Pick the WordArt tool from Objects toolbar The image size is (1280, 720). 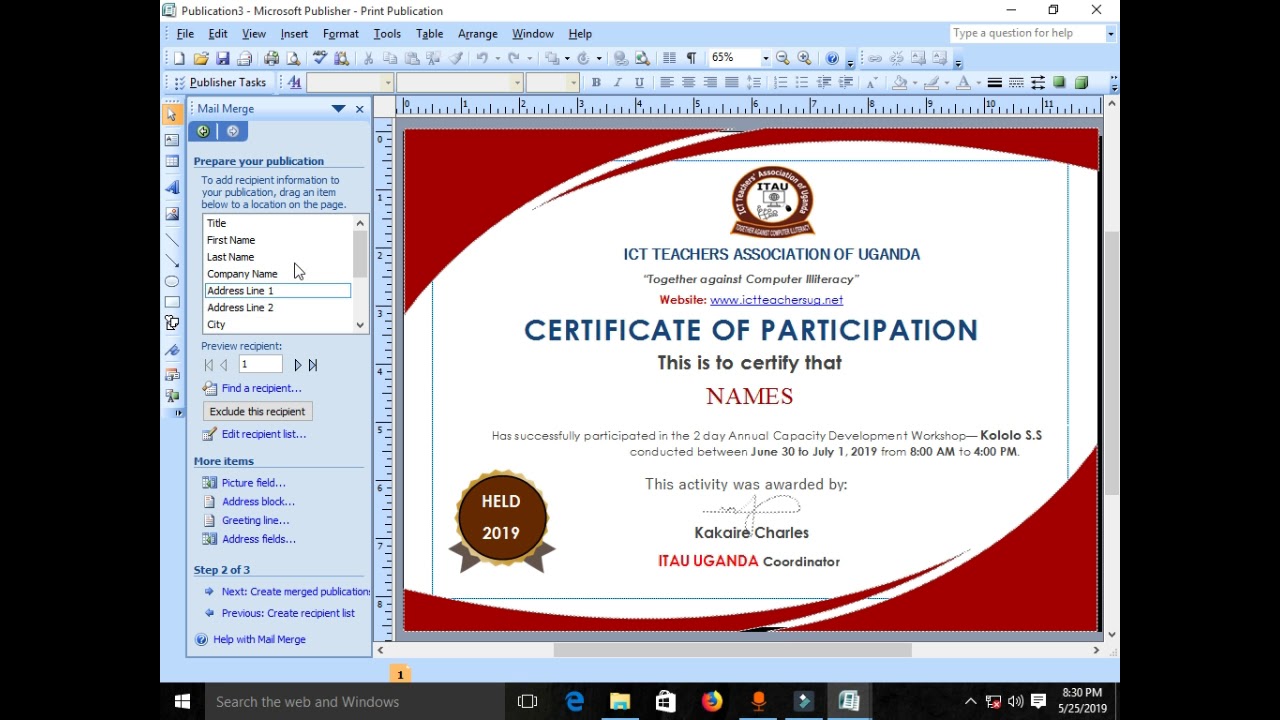[x=172, y=187]
